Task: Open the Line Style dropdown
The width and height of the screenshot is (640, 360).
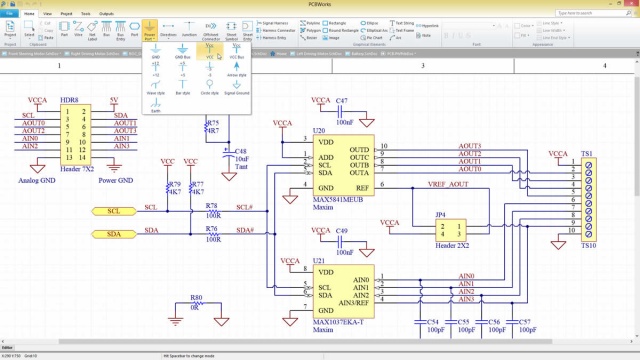Action: pyautogui.click(x=550, y=23)
